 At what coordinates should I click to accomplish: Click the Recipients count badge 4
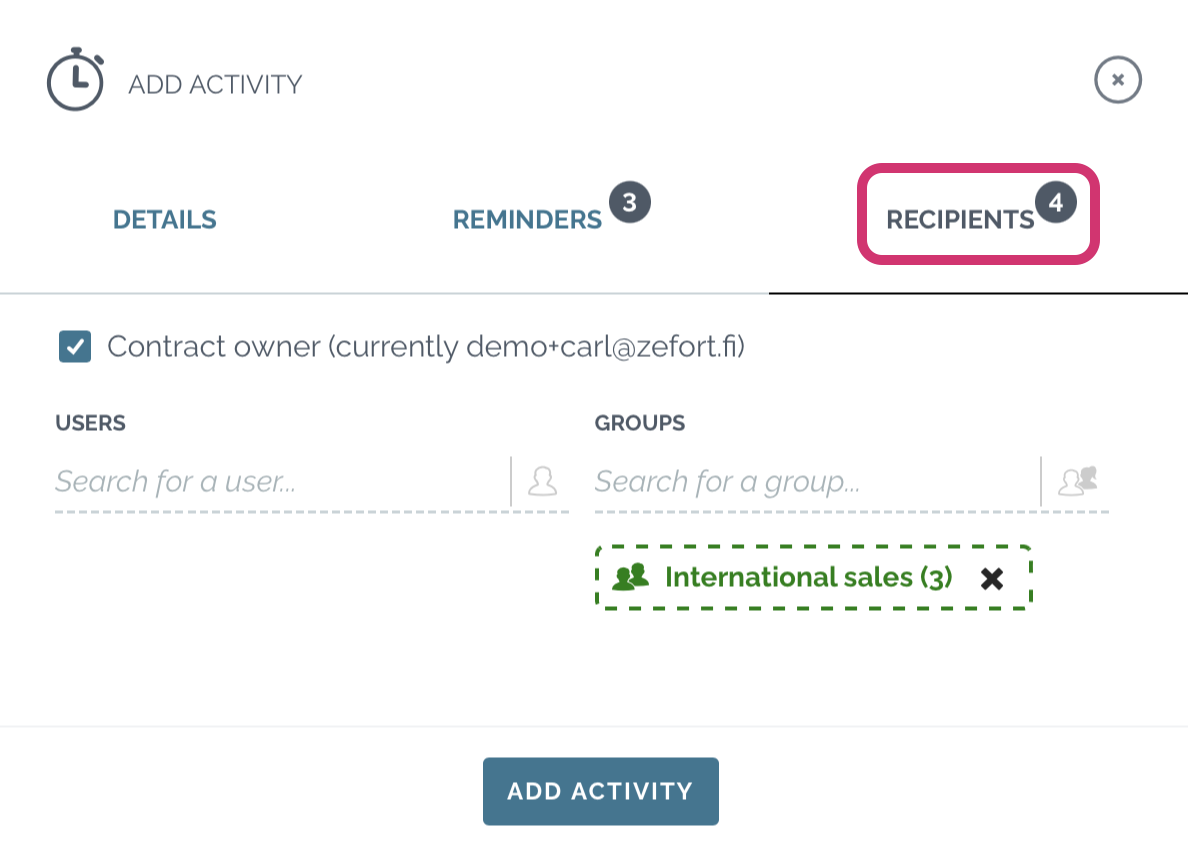pos(1055,202)
